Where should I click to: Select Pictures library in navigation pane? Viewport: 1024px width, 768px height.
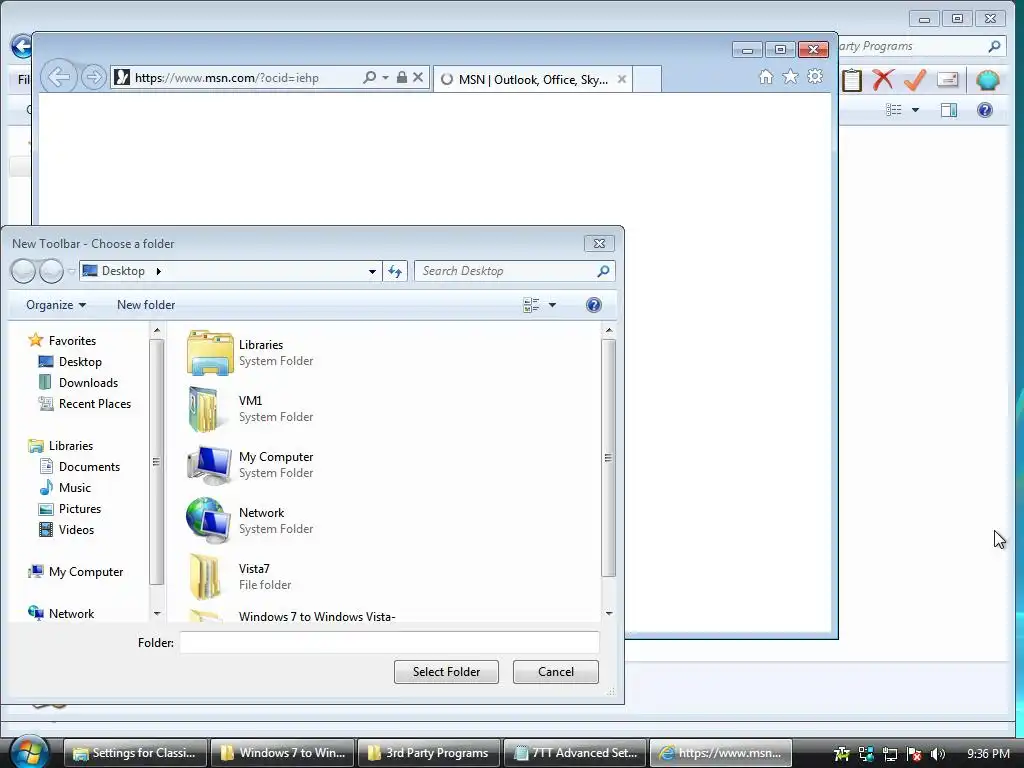(x=70, y=509)
